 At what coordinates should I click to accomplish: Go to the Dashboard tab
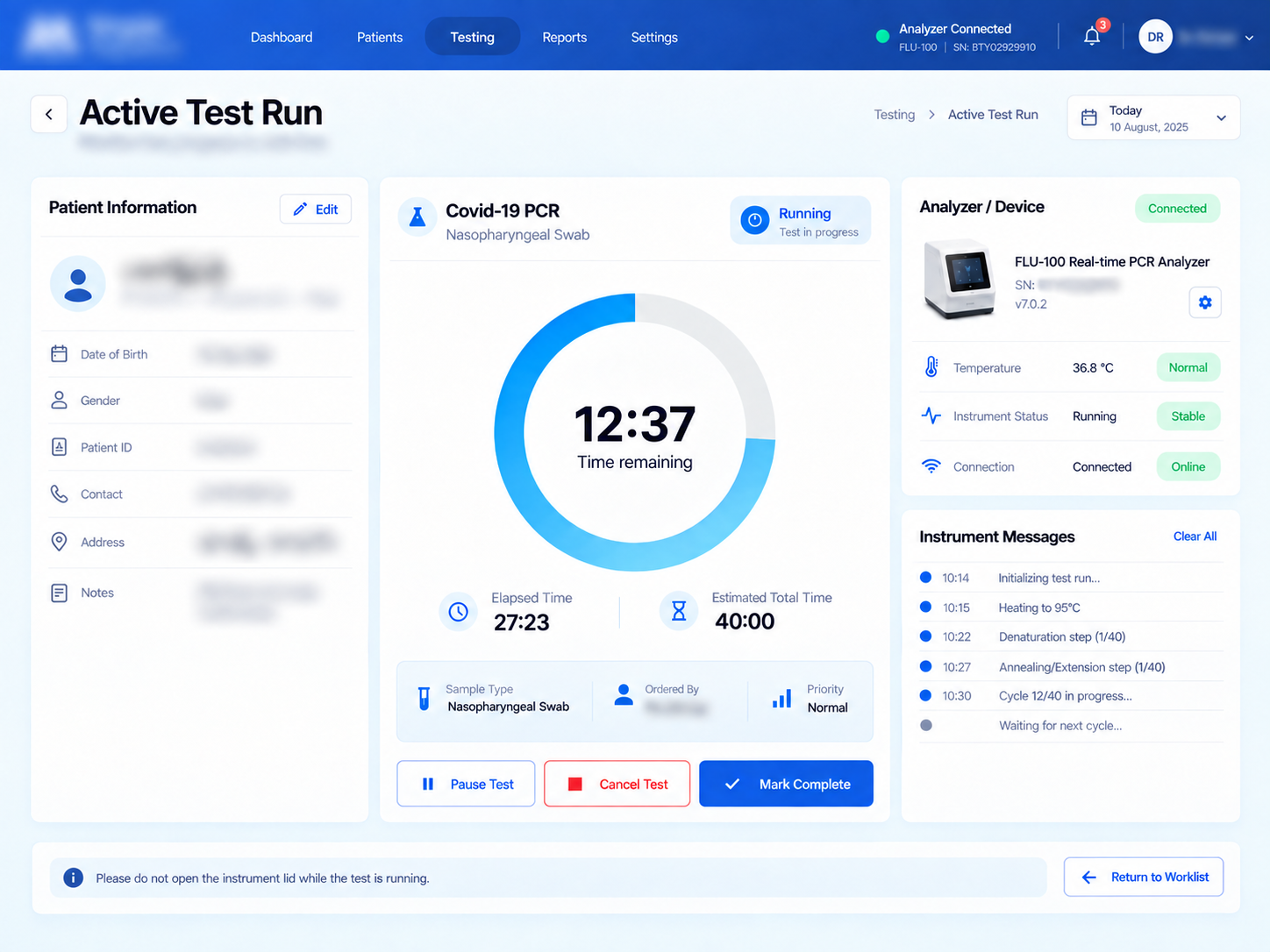pos(282,37)
